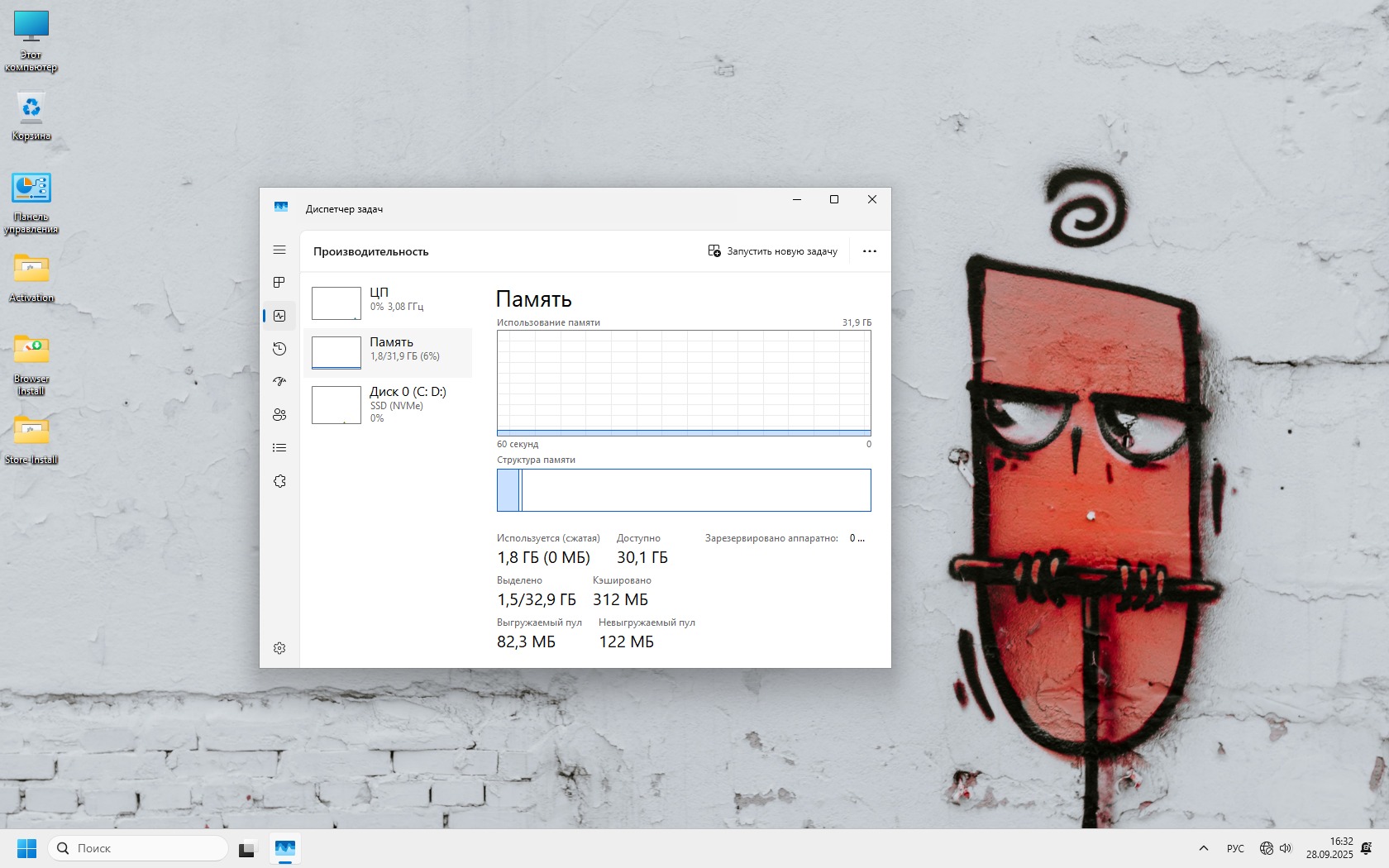Open Task Manager settings gear icon
The width and height of the screenshot is (1389, 868).
(x=279, y=648)
